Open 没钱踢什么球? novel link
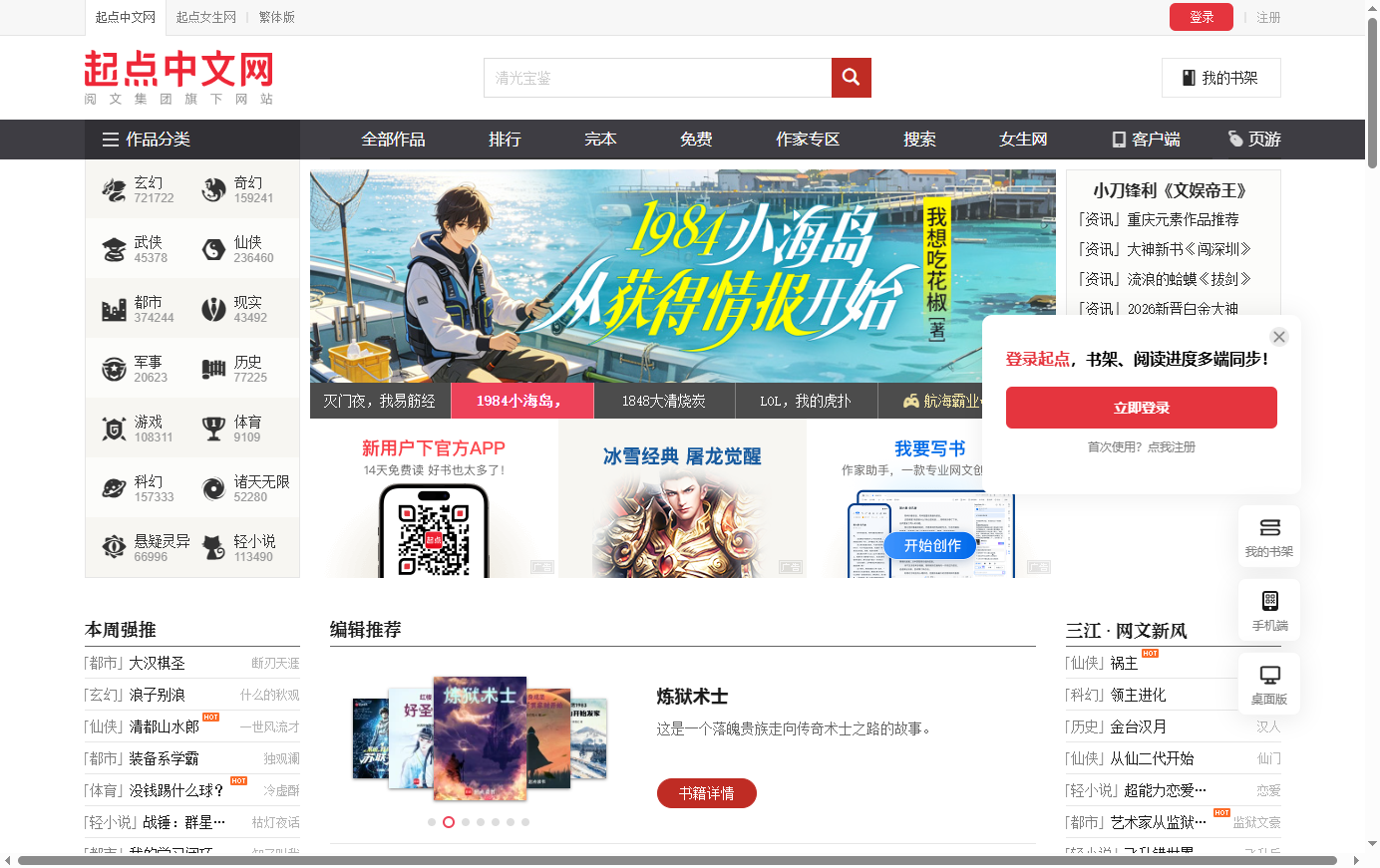1380x868 pixels. (x=176, y=790)
